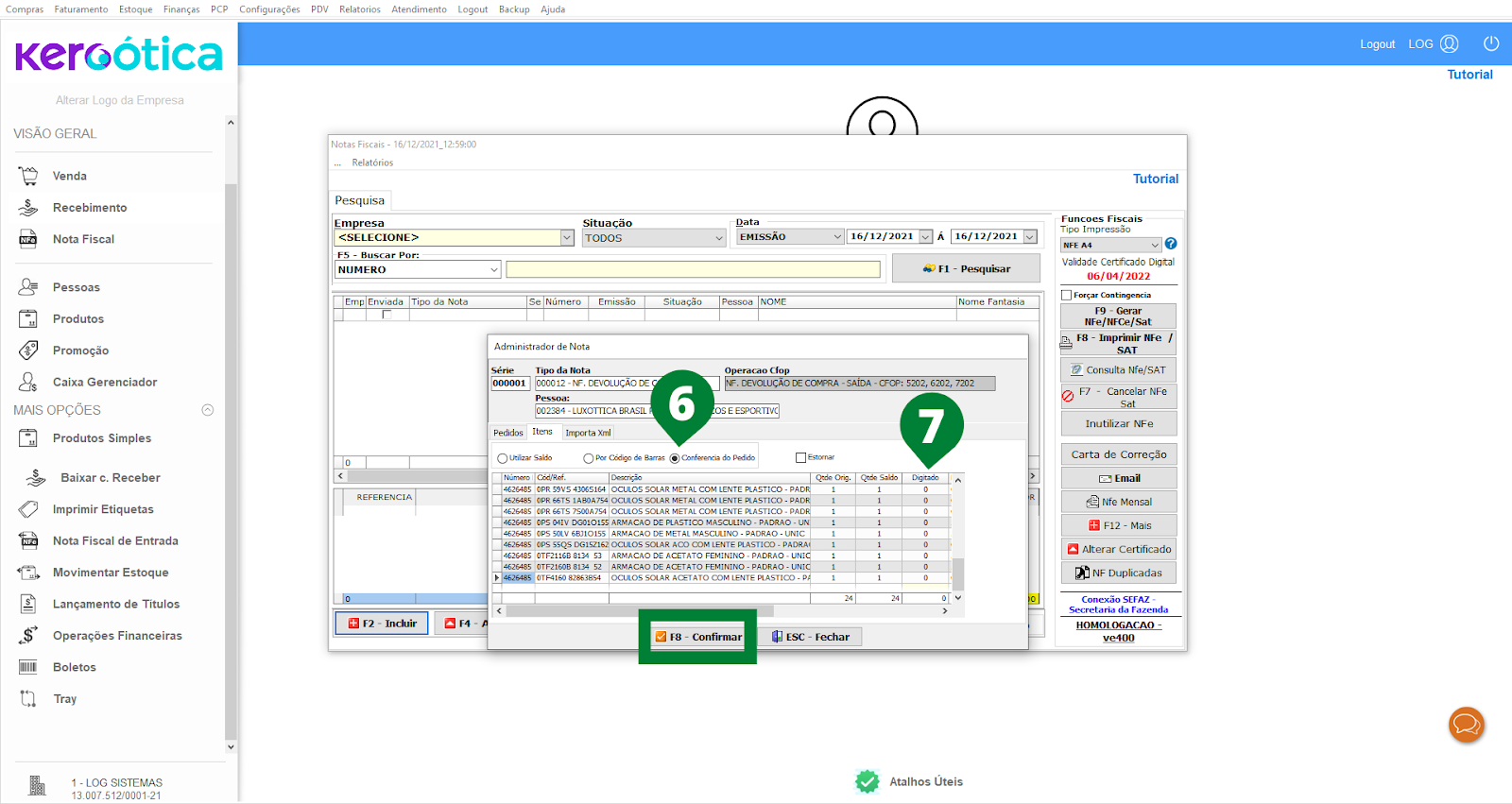
Task: Open Movimentar Estoque from its icon
Action: click(x=28, y=573)
